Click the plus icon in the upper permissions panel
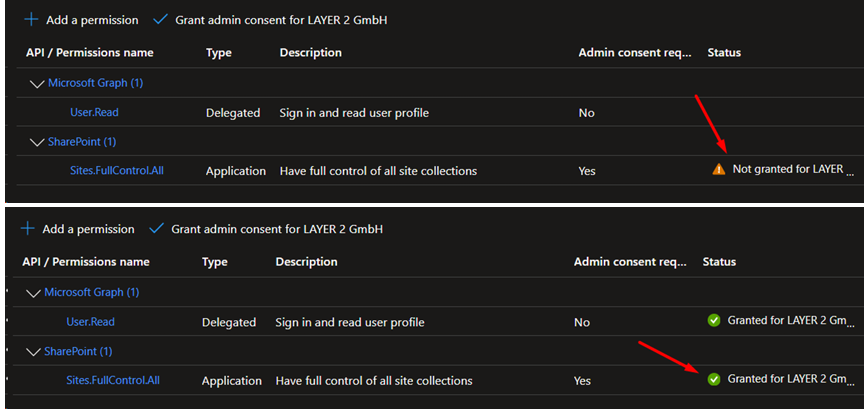 (x=31, y=20)
